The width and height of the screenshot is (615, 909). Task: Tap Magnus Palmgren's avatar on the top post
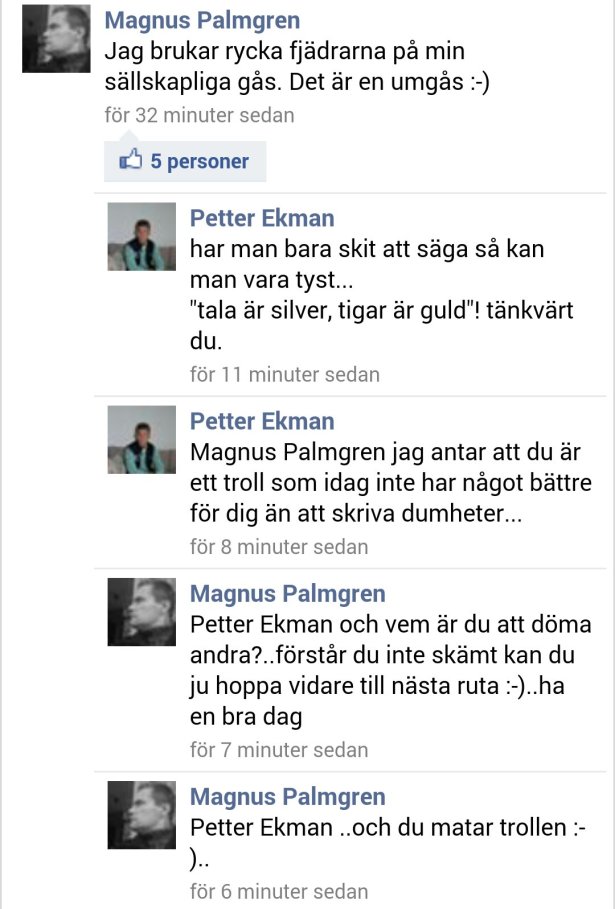56,39
